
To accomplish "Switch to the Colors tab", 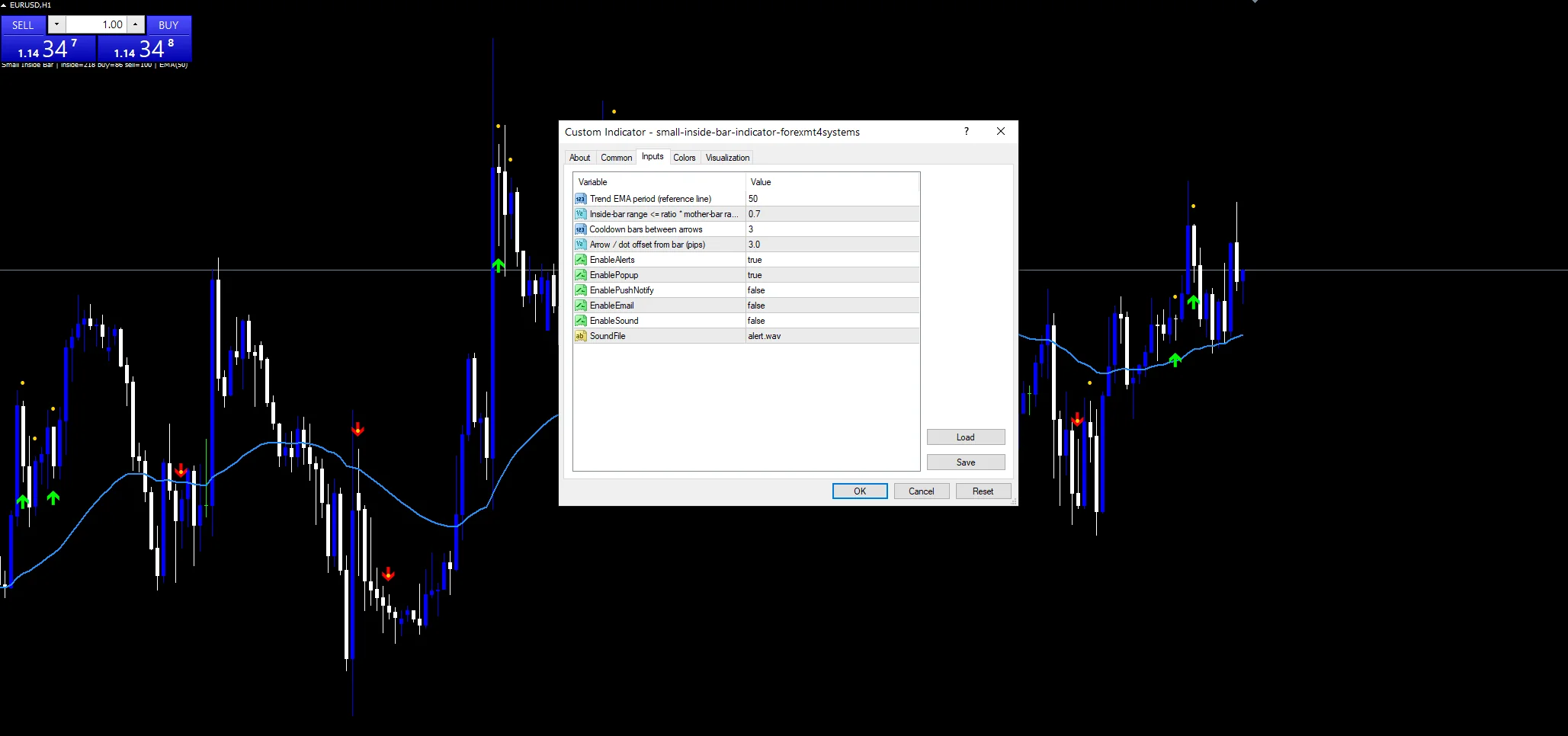I will (x=684, y=158).
